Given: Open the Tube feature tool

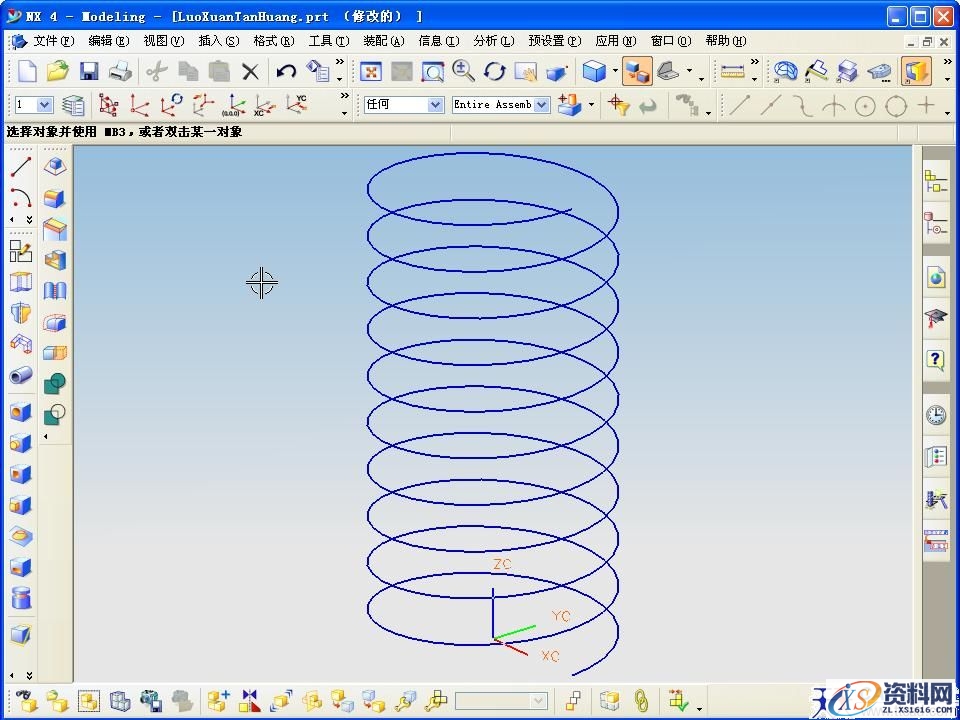Looking at the screenshot, I should 21,376.
